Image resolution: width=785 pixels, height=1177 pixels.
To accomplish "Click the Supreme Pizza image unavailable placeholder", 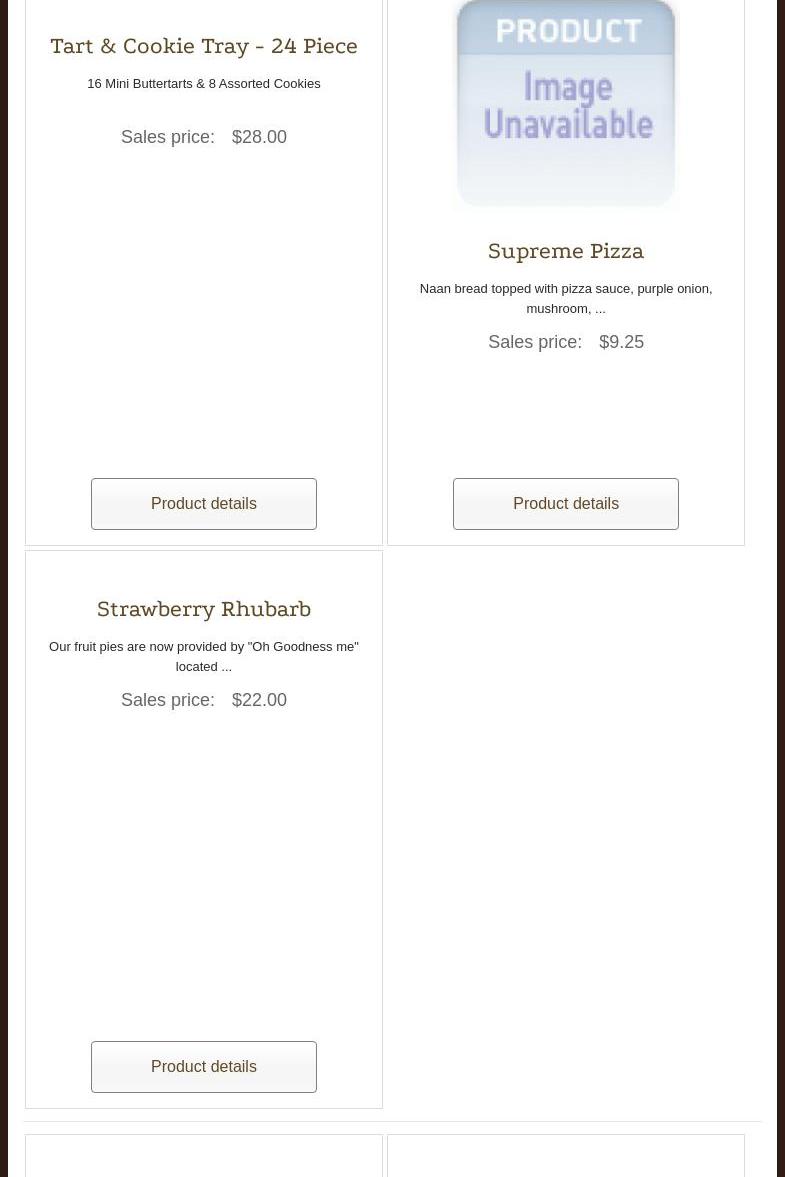I will coord(566,105).
